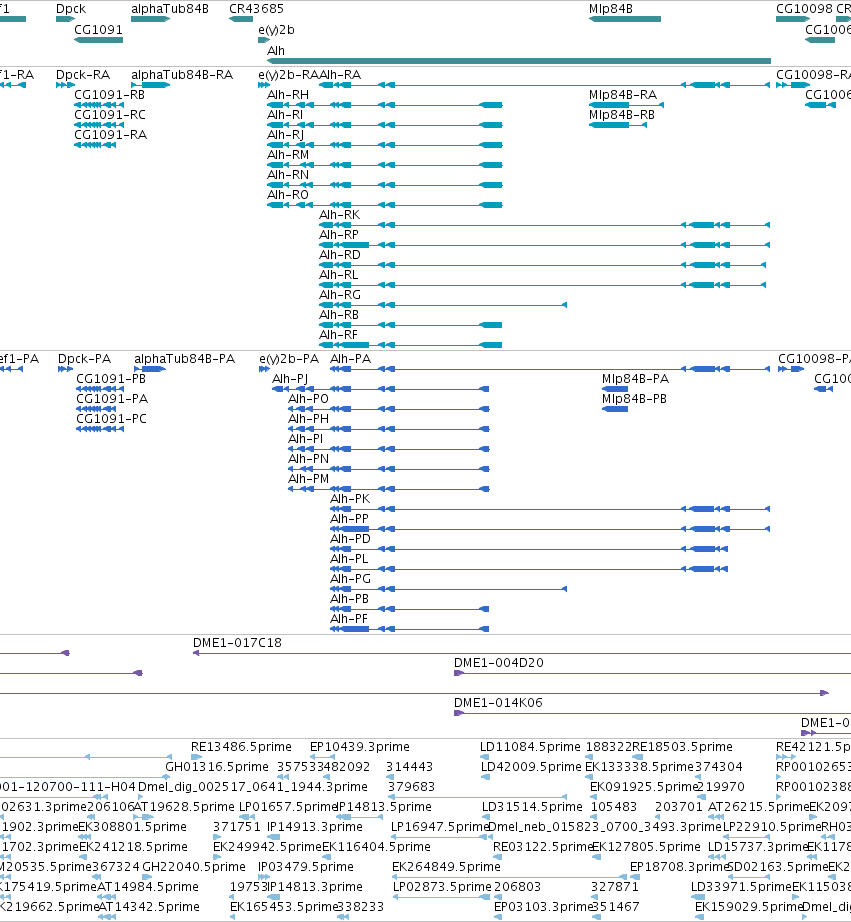This screenshot has width=851, height=922.
Task: Click the Alh-RK transcript label
Action: coord(339,215)
